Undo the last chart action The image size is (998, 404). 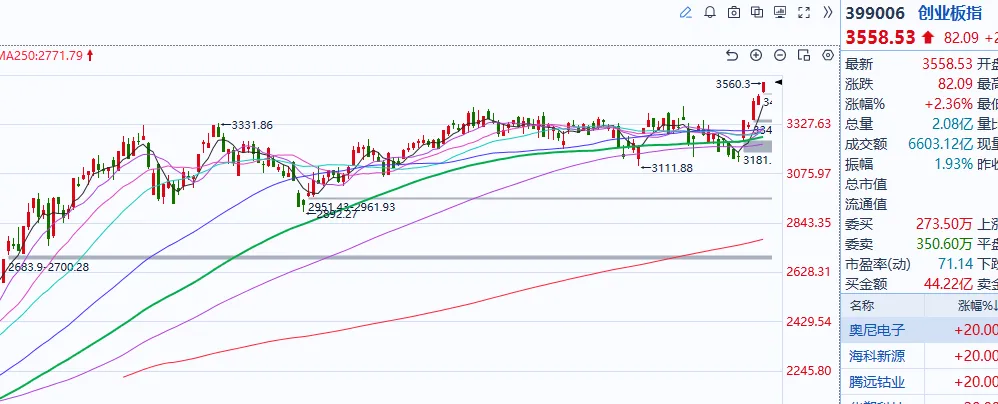[732, 55]
